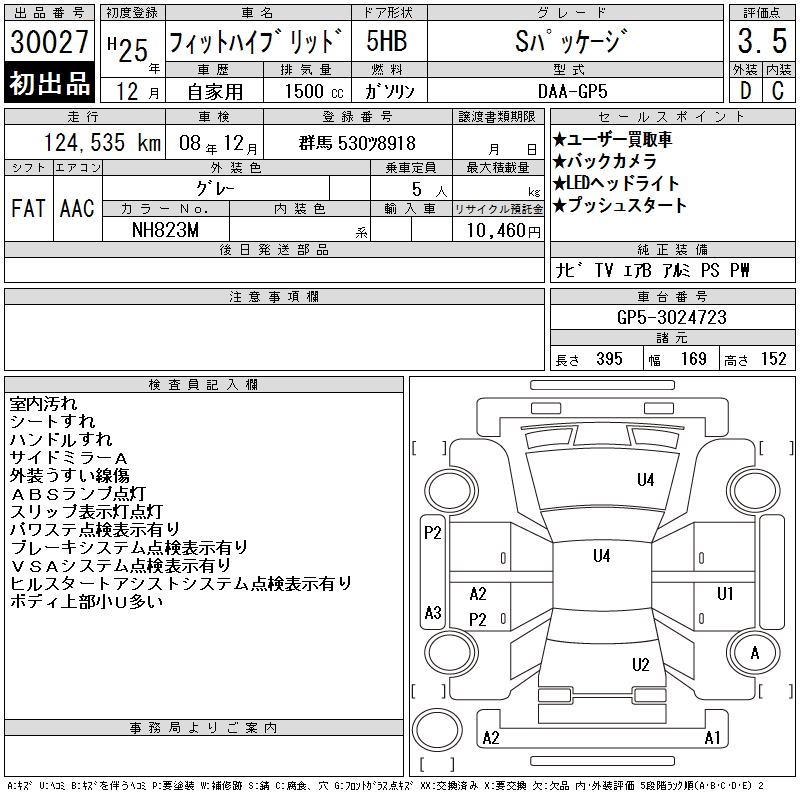Screen dimensions: 800x800
Task: Select note パワステ点検表示有り
Action: pyautogui.click(x=95, y=529)
